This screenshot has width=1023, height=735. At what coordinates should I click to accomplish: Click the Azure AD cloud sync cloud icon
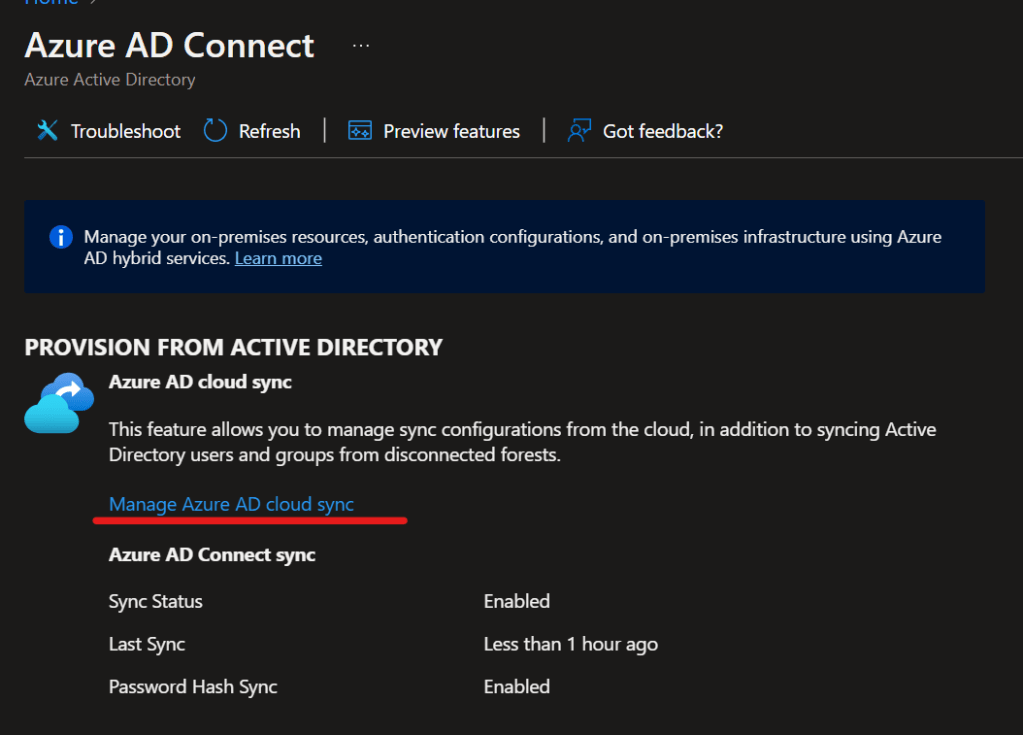pyautogui.click(x=59, y=403)
